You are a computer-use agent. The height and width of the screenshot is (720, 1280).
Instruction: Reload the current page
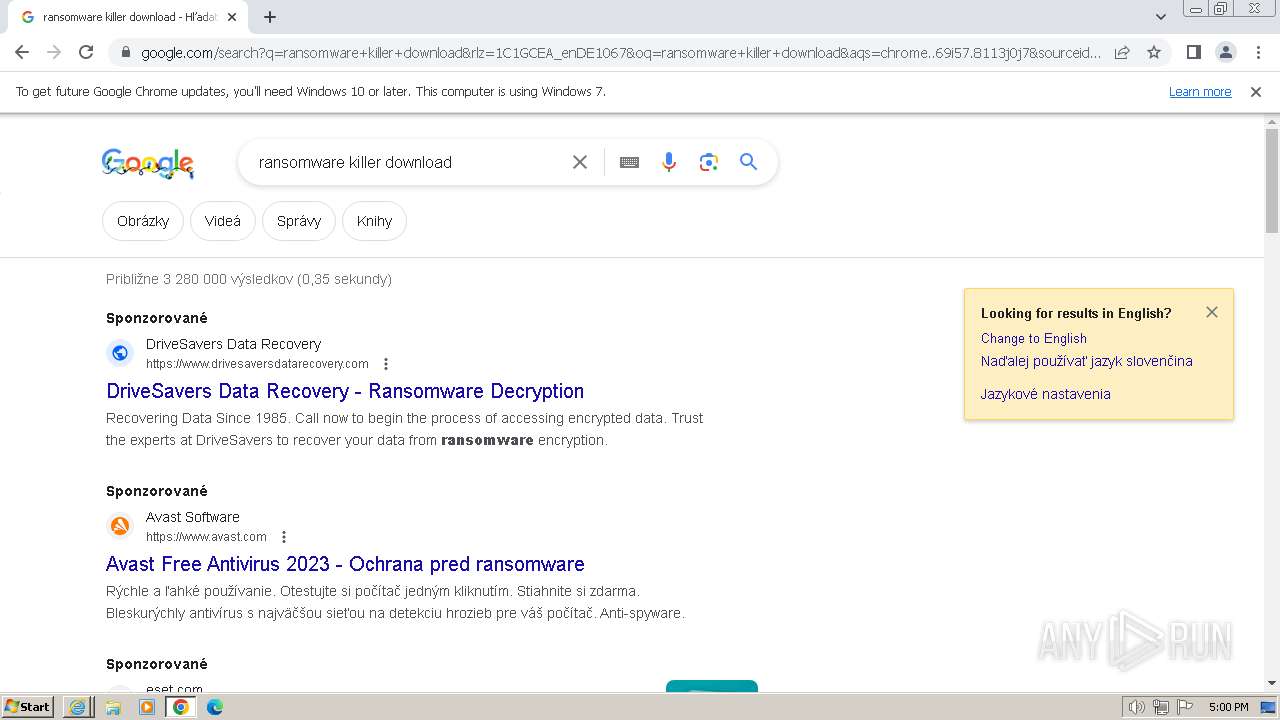(x=86, y=52)
